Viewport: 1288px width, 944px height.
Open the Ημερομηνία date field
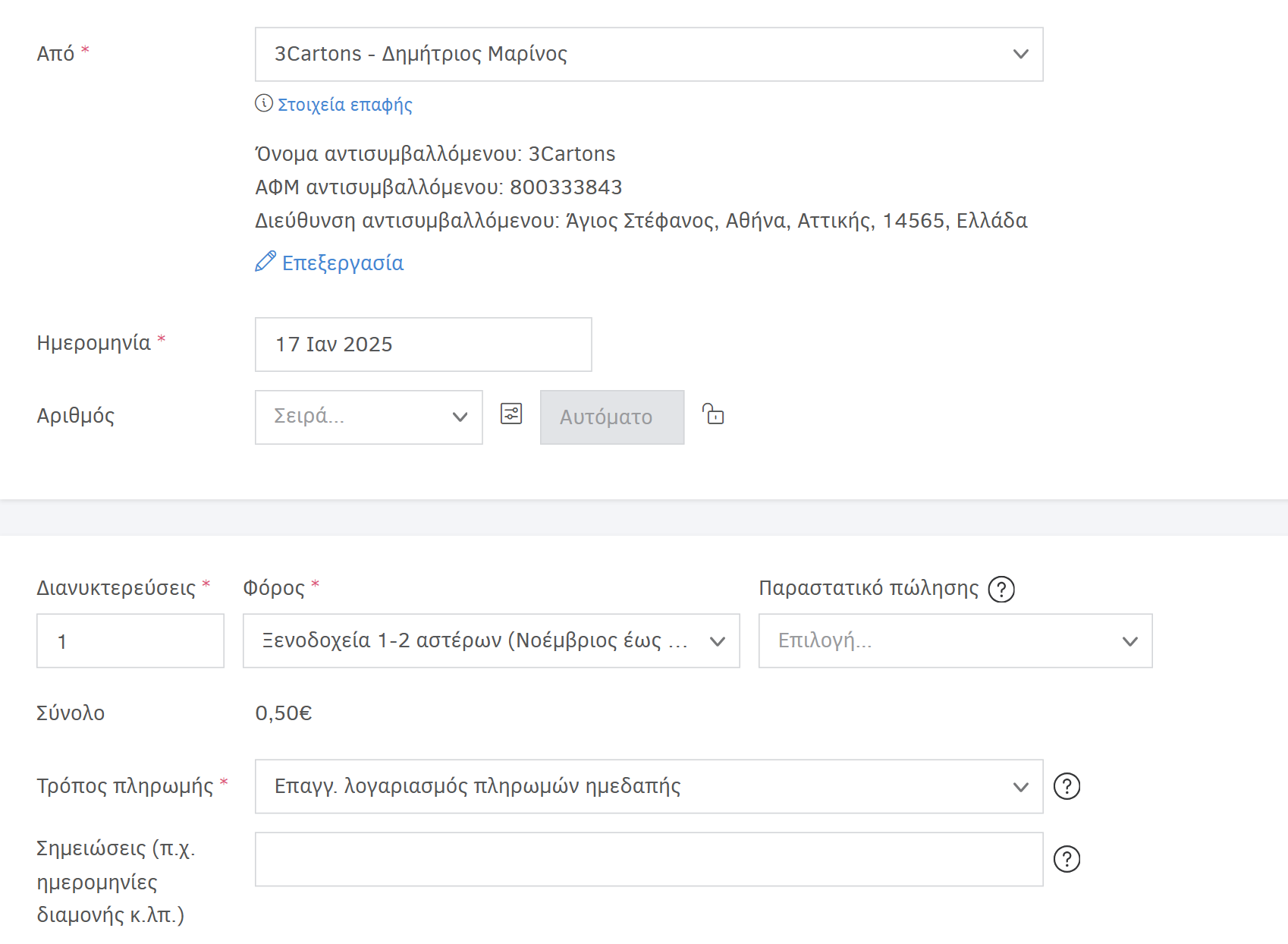coord(423,345)
